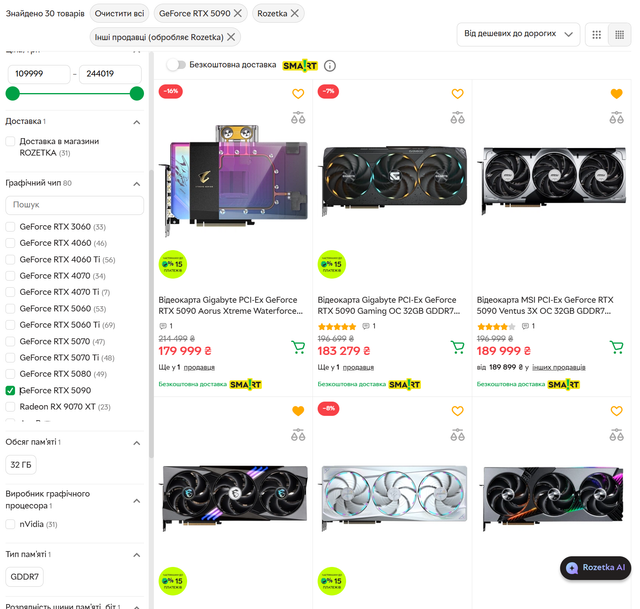Image resolution: width=640 pixels, height=609 pixels.
Task: Click the maximum price slider handle
Action: click(x=137, y=93)
